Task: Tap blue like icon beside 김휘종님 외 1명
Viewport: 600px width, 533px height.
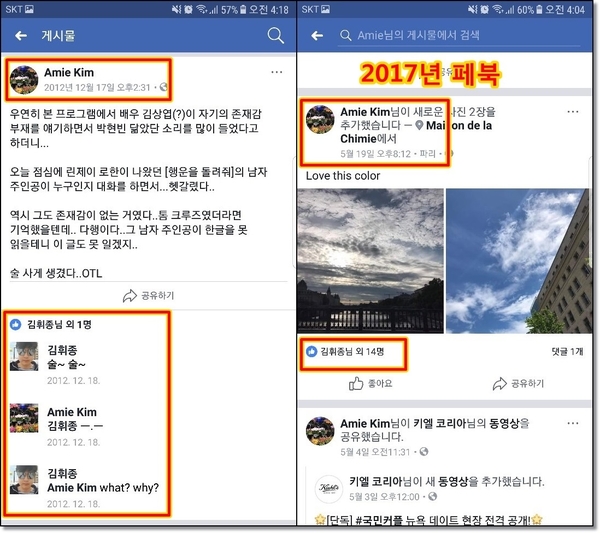Action: (15, 325)
